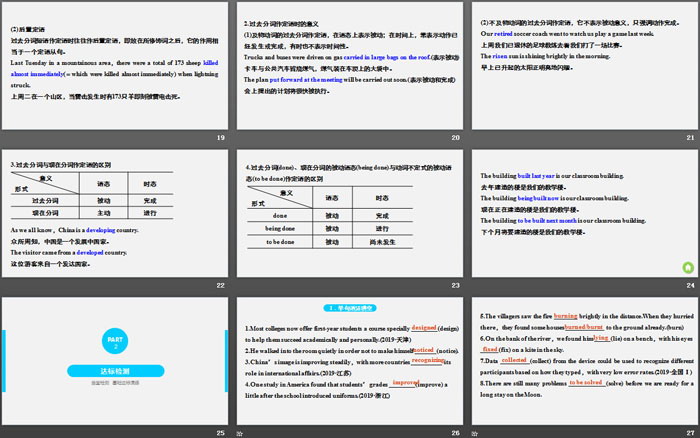Click the slide number 19 label
Viewport: 700px width, 438px height.
pyautogui.click(x=220, y=139)
